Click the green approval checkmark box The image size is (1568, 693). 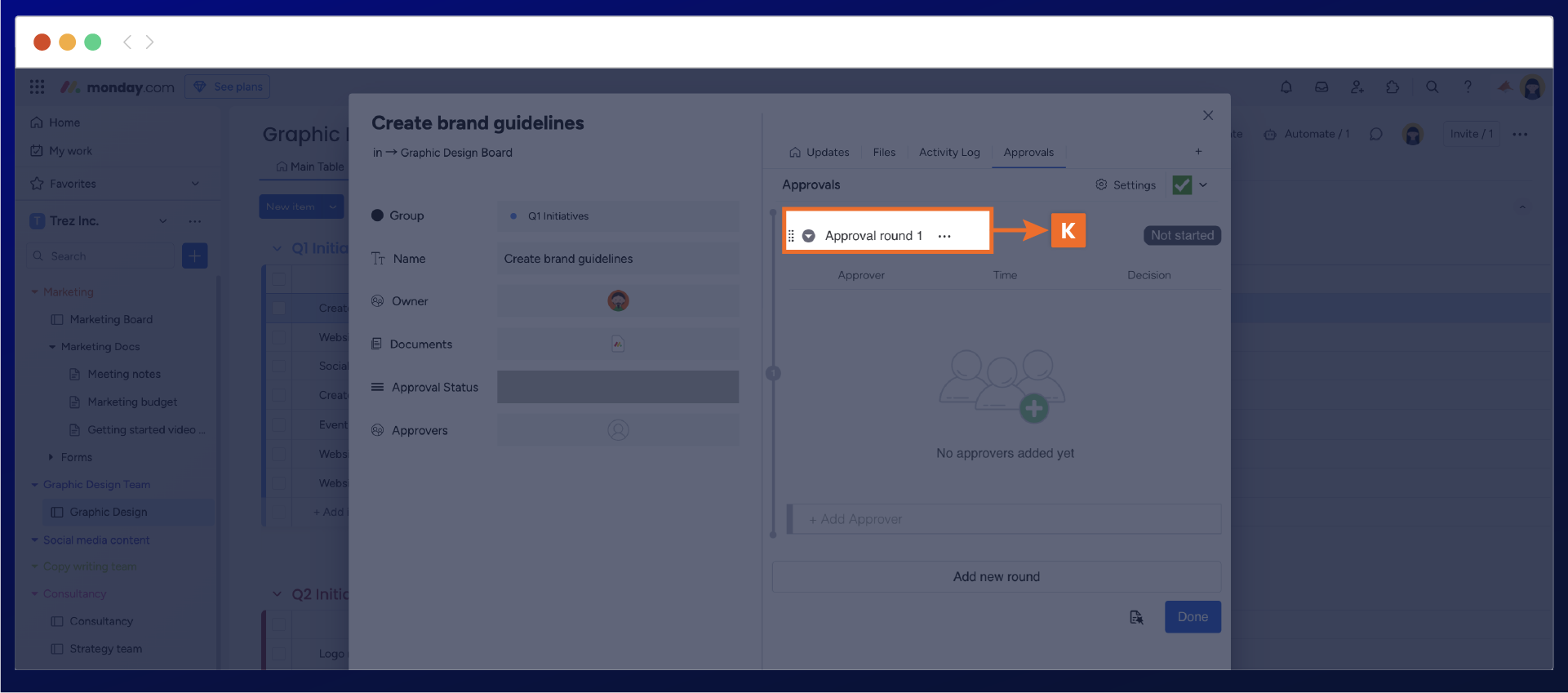tap(1181, 185)
